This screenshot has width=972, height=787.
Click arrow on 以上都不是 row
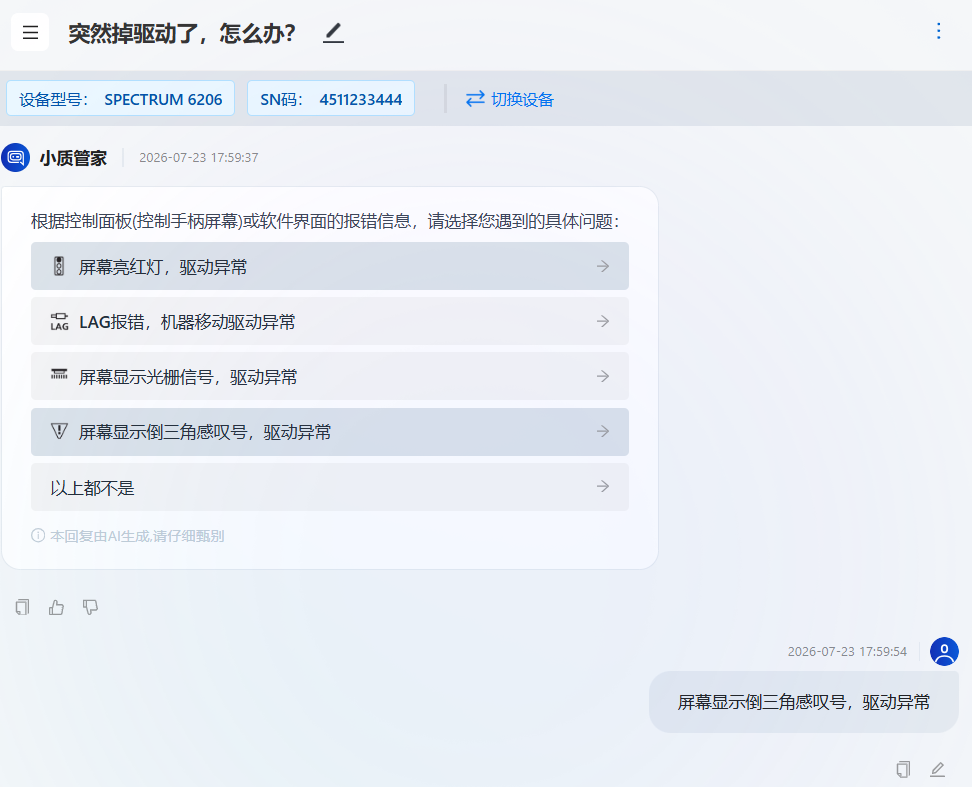pos(603,486)
